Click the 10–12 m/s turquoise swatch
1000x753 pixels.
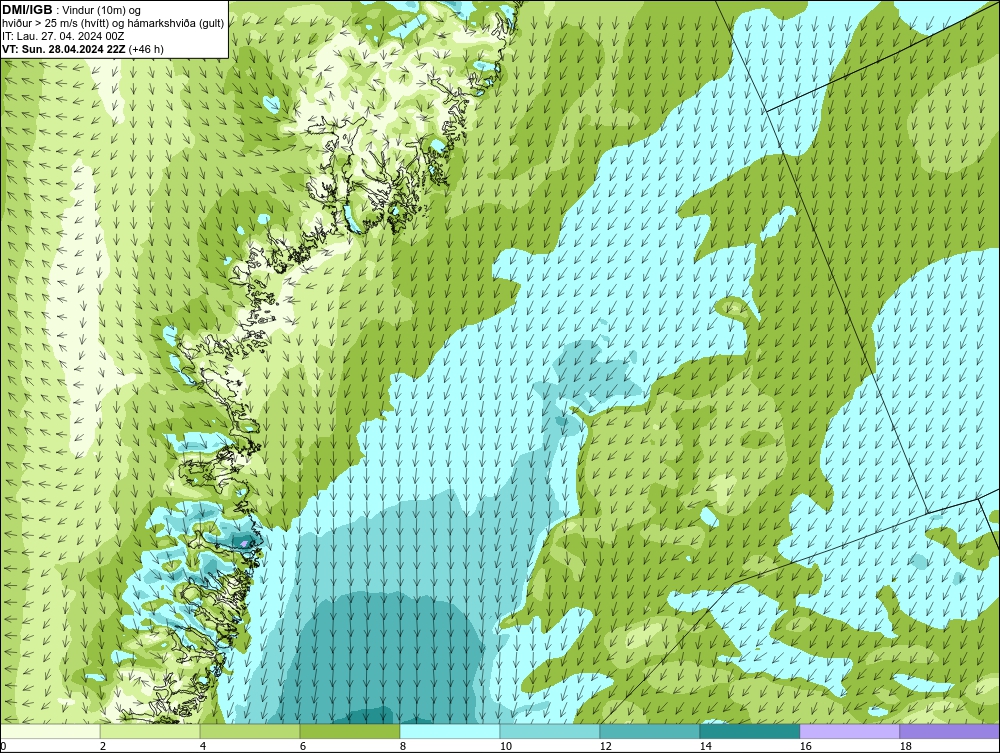point(550,731)
